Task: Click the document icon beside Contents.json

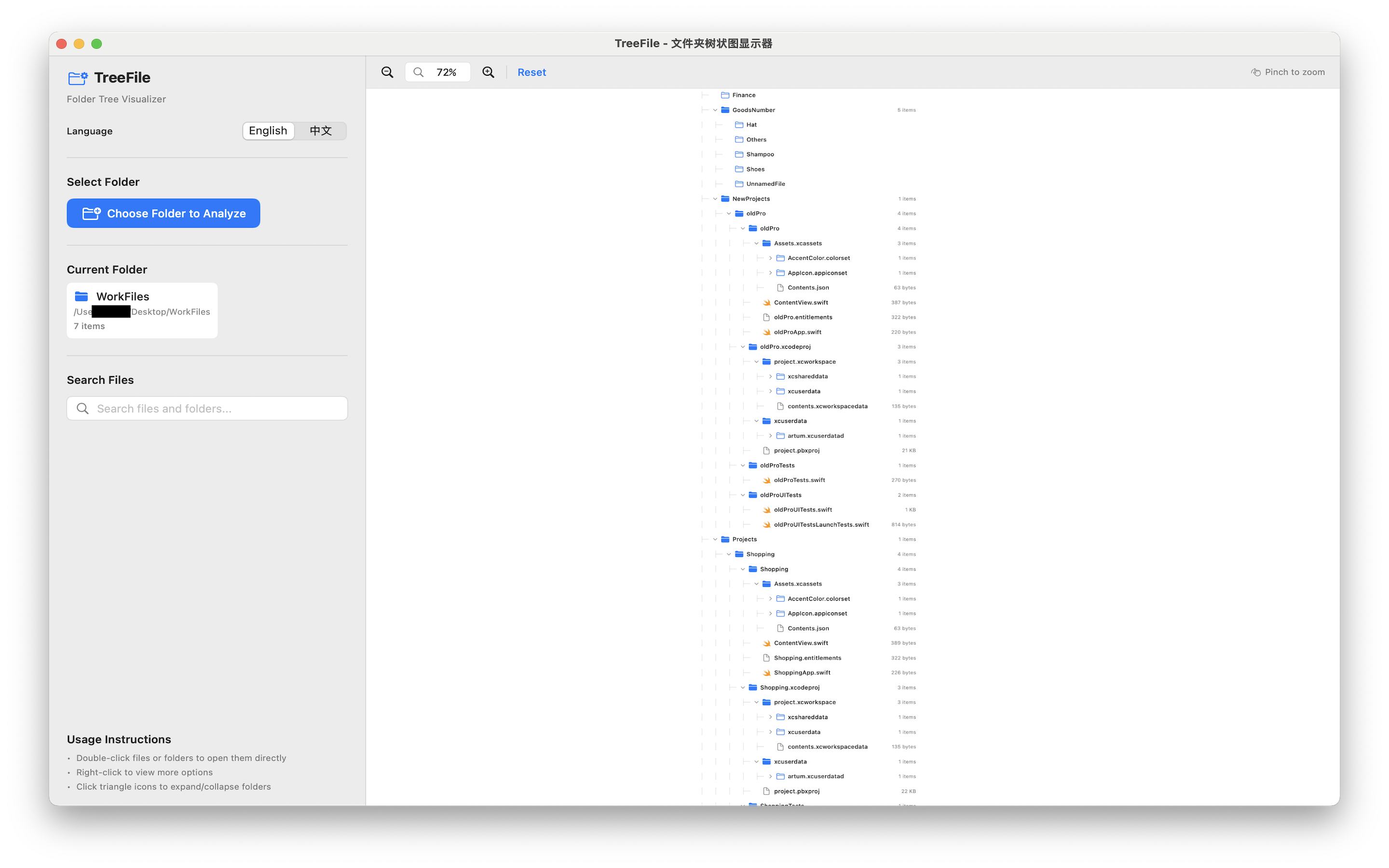Action: [x=781, y=287]
